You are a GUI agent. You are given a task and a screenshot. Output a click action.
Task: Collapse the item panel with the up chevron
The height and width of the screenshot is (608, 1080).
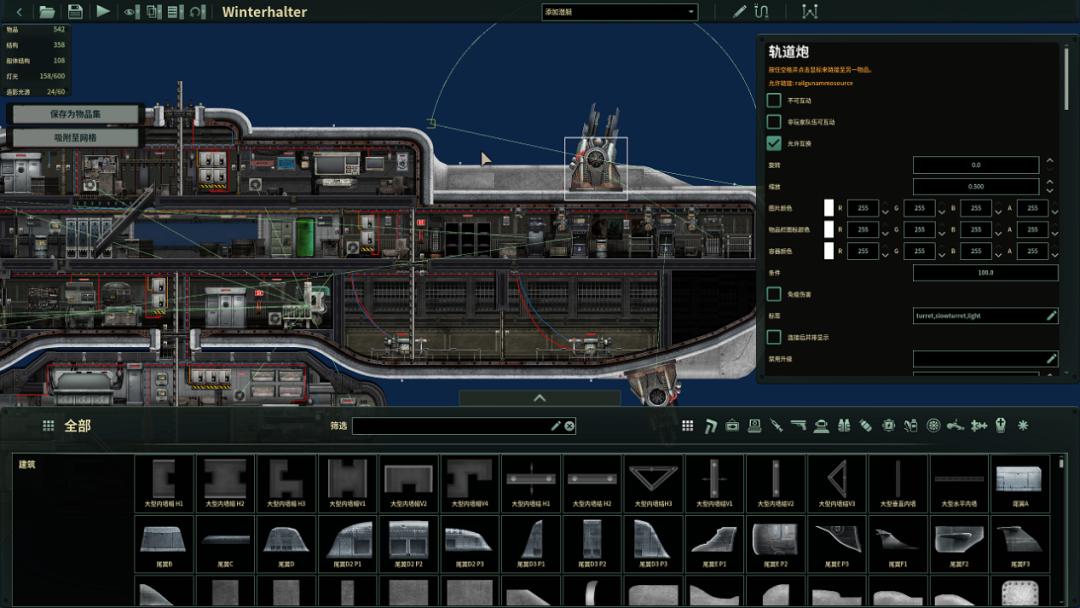pos(540,398)
